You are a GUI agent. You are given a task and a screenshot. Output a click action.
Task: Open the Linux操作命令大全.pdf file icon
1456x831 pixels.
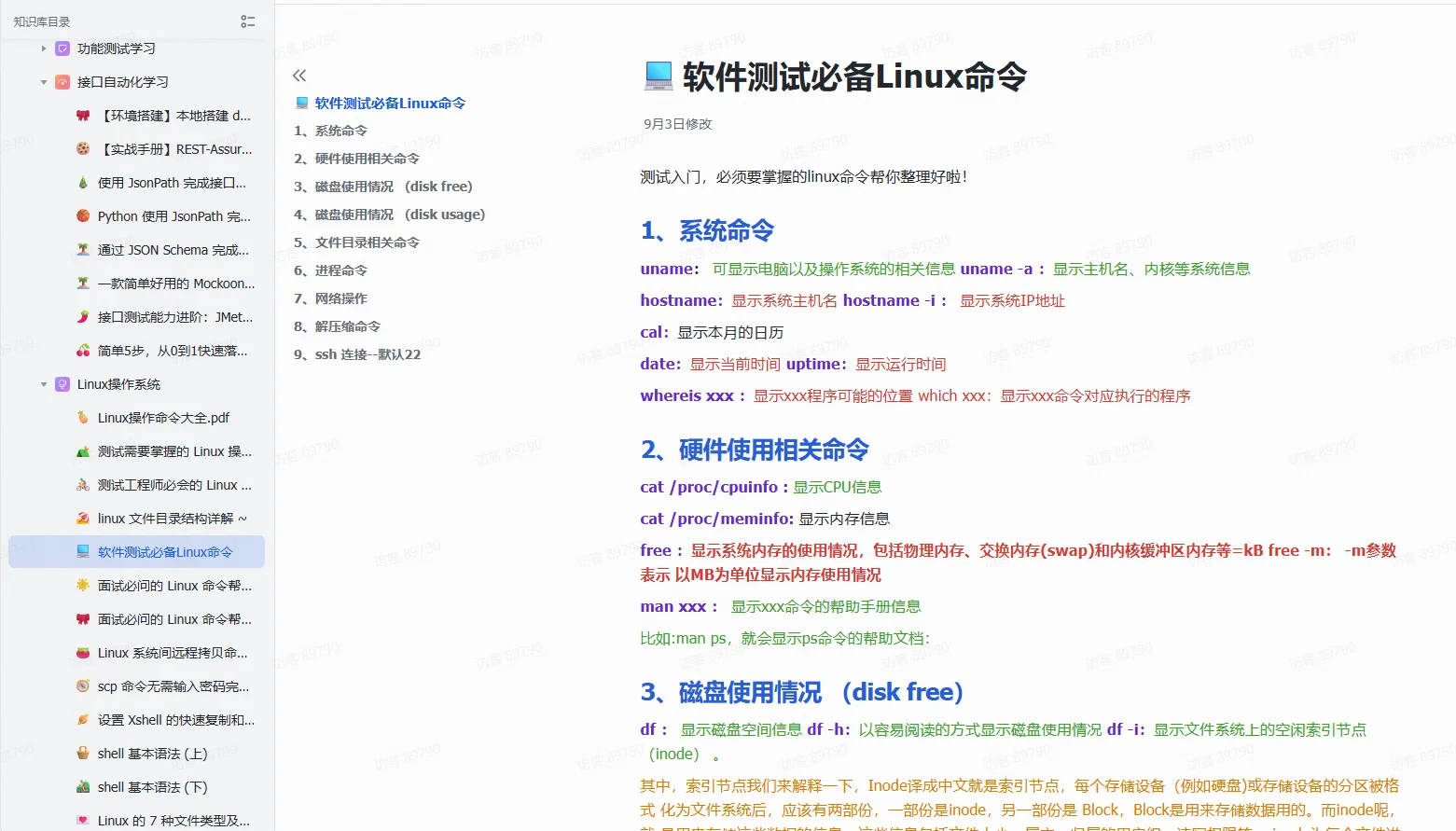click(83, 417)
